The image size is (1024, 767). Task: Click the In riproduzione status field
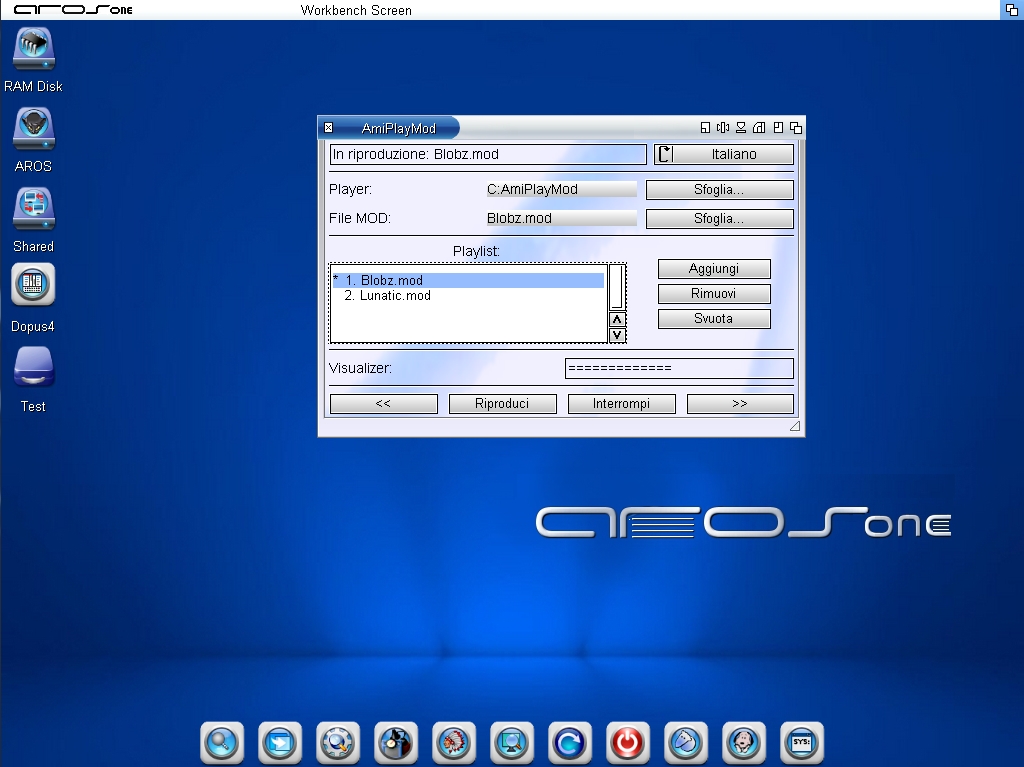coord(488,154)
